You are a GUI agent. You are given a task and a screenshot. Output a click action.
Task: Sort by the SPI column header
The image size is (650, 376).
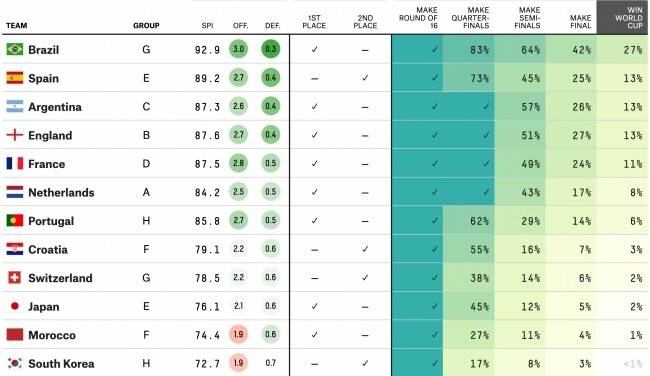207,26
